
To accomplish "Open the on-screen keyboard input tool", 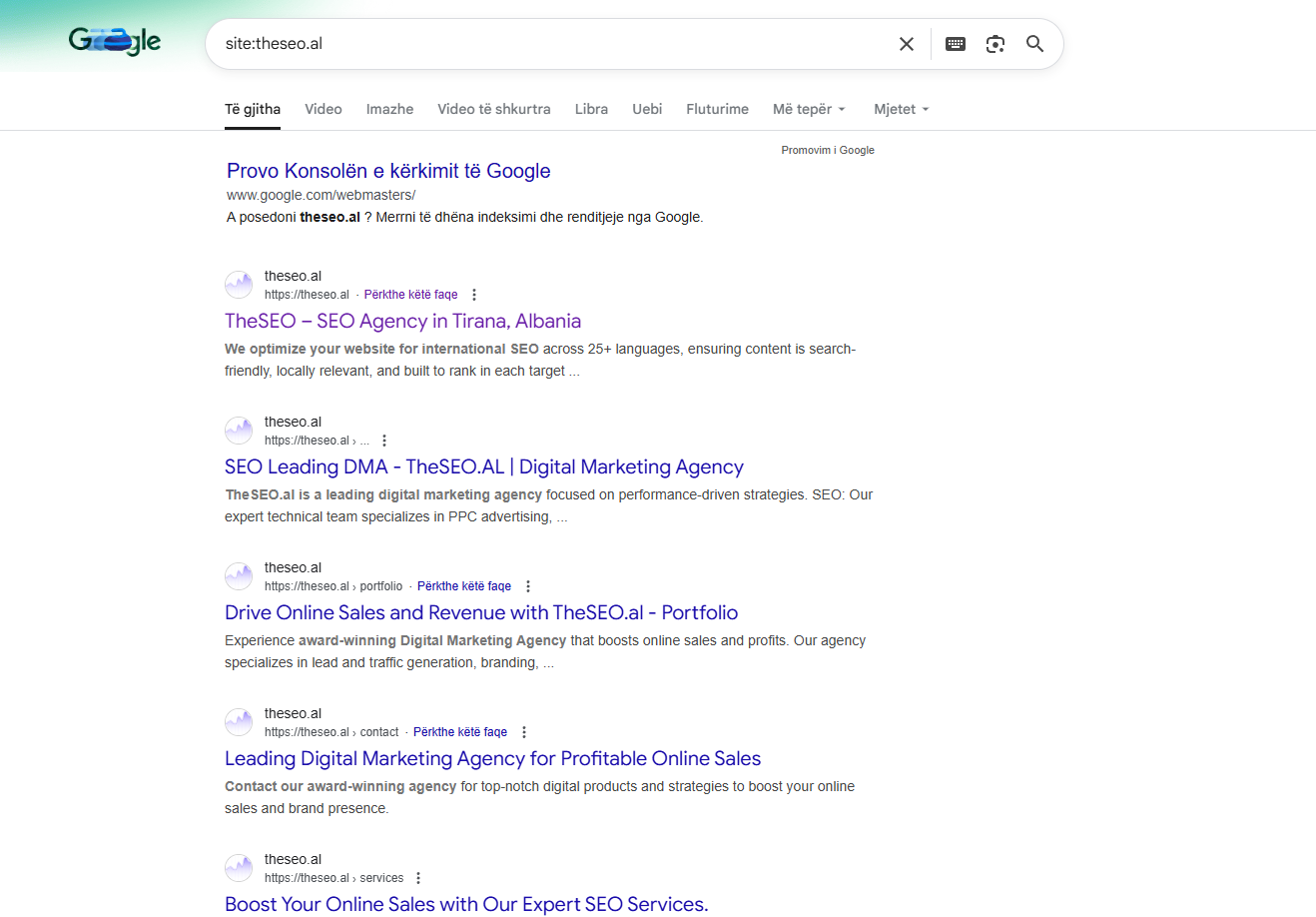I will [956, 44].
